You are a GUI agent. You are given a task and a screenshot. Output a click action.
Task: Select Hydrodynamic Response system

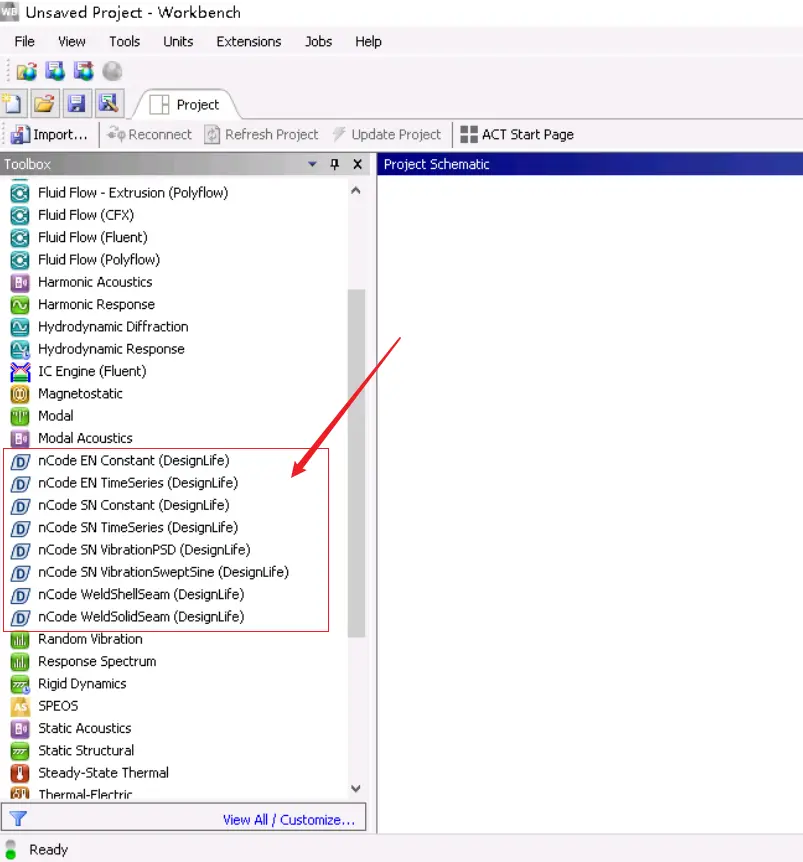coord(111,349)
